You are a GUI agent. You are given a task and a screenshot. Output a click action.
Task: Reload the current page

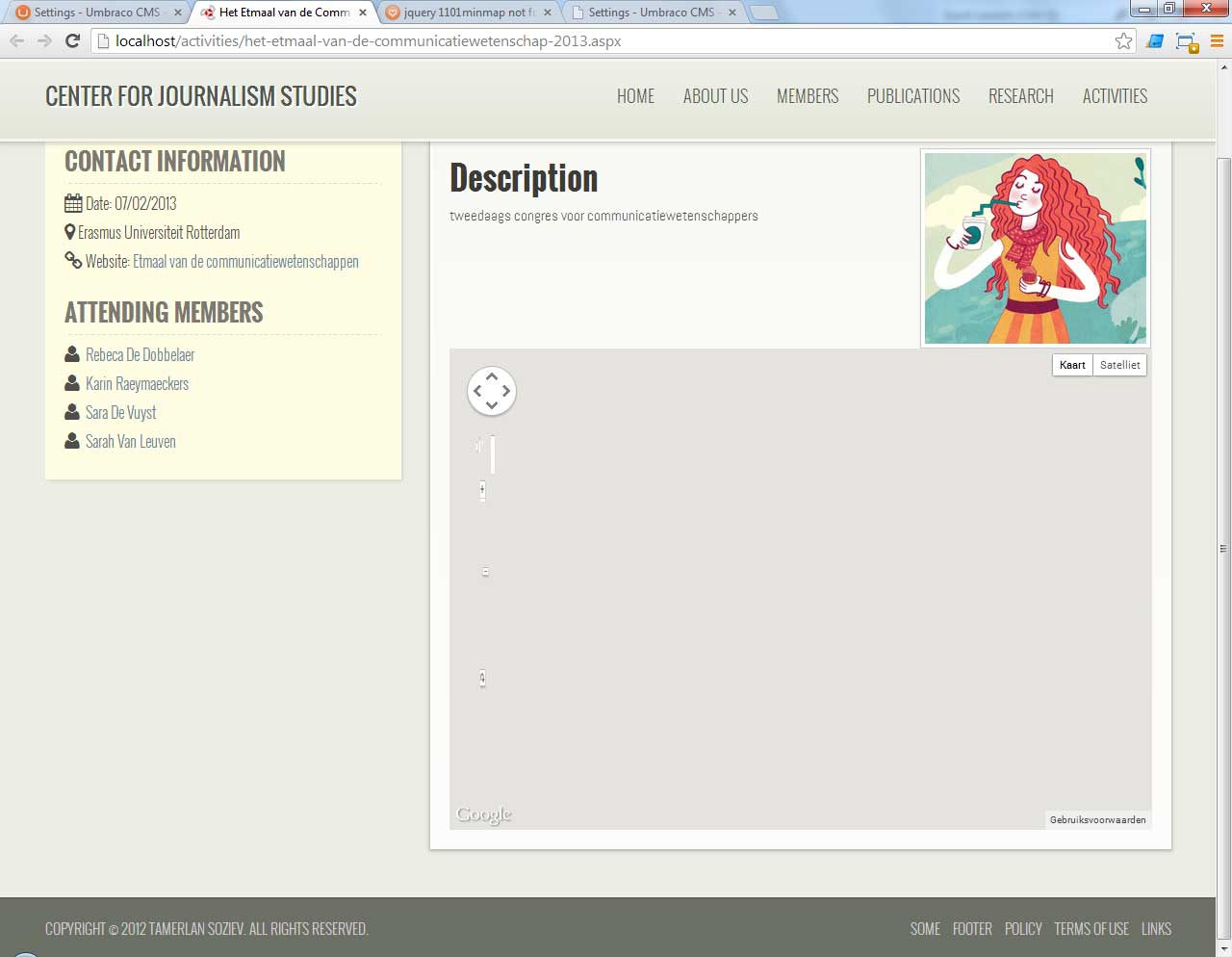tap(72, 40)
